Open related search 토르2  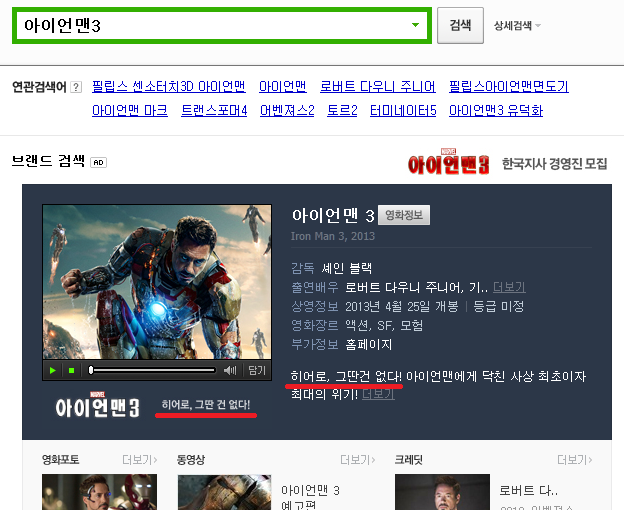(x=342, y=111)
